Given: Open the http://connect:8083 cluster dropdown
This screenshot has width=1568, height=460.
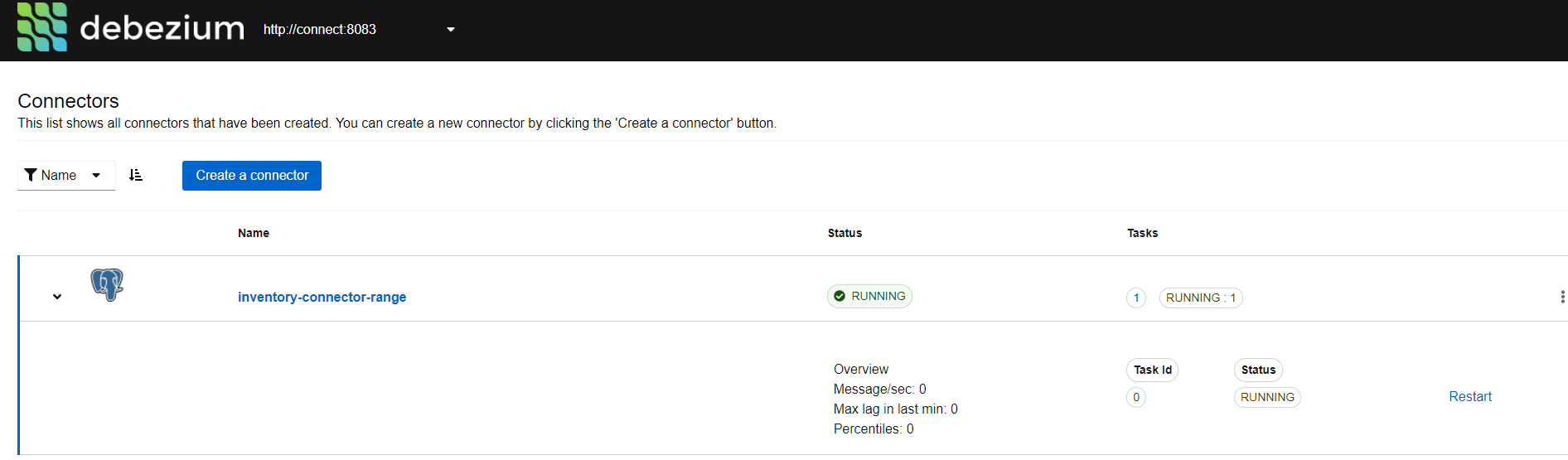Looking at the screenshot, I should tap(450, 30).
